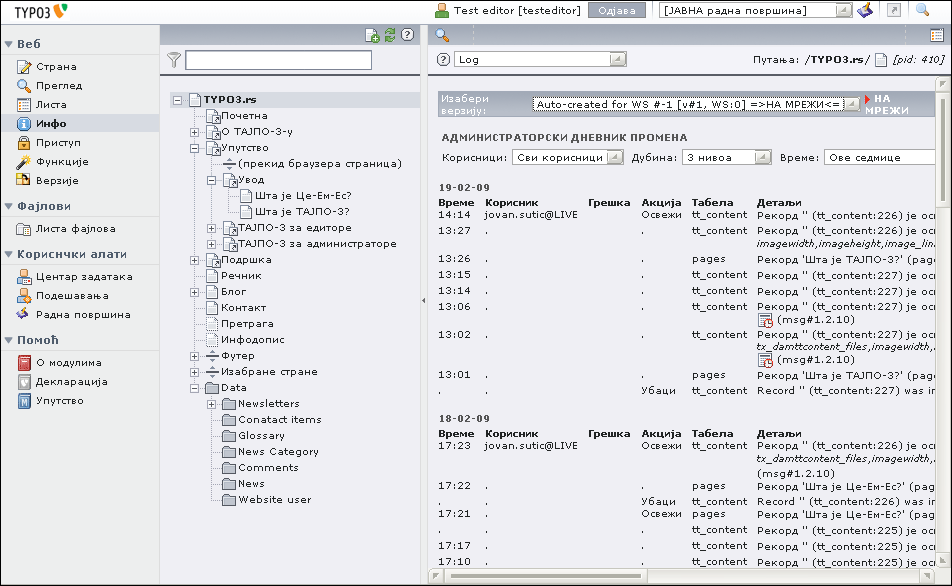Click the TYPO3 logo
Image resolution: width=952 pixels, height=586 pixels.
(41, 11)
